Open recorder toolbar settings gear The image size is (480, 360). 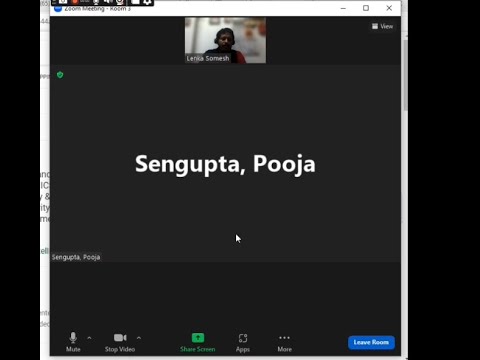pos(147,2)
